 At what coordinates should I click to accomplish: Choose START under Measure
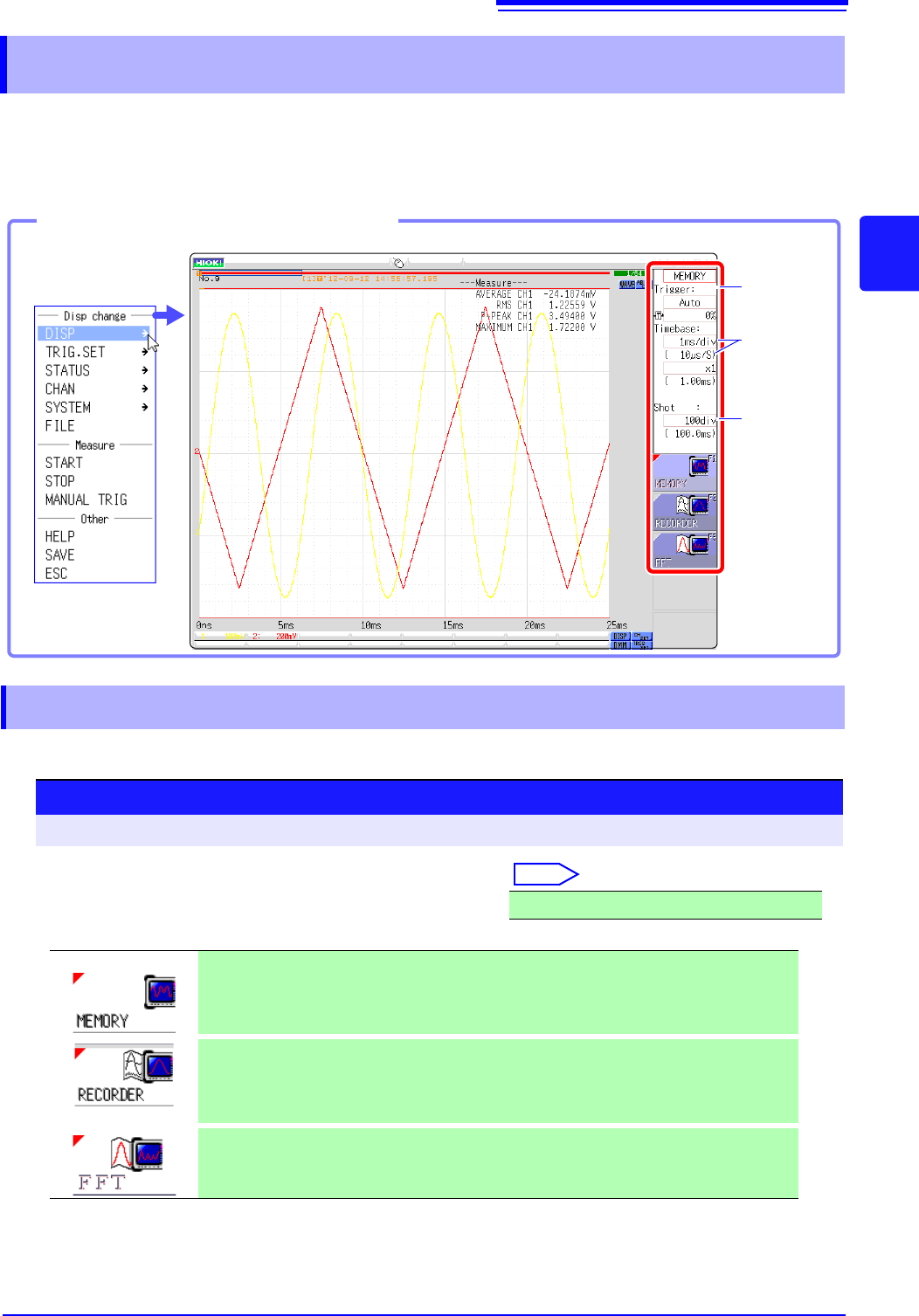[x=64, y=463]
